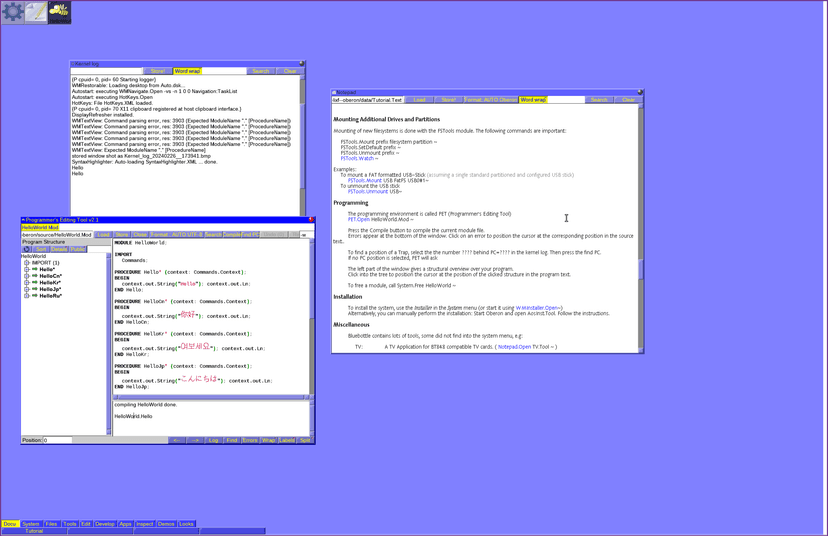
Task: Click the gear icon in the top-left launcher
Action: [x=13, y=12]
